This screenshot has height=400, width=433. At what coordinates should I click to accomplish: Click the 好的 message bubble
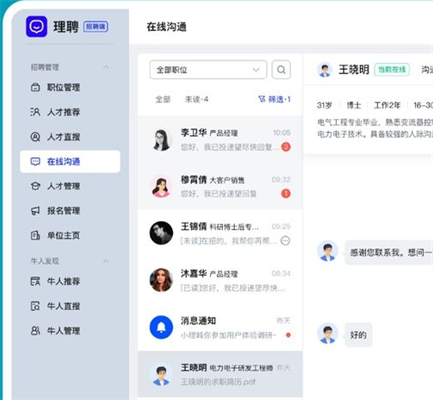tap(358, 335)
